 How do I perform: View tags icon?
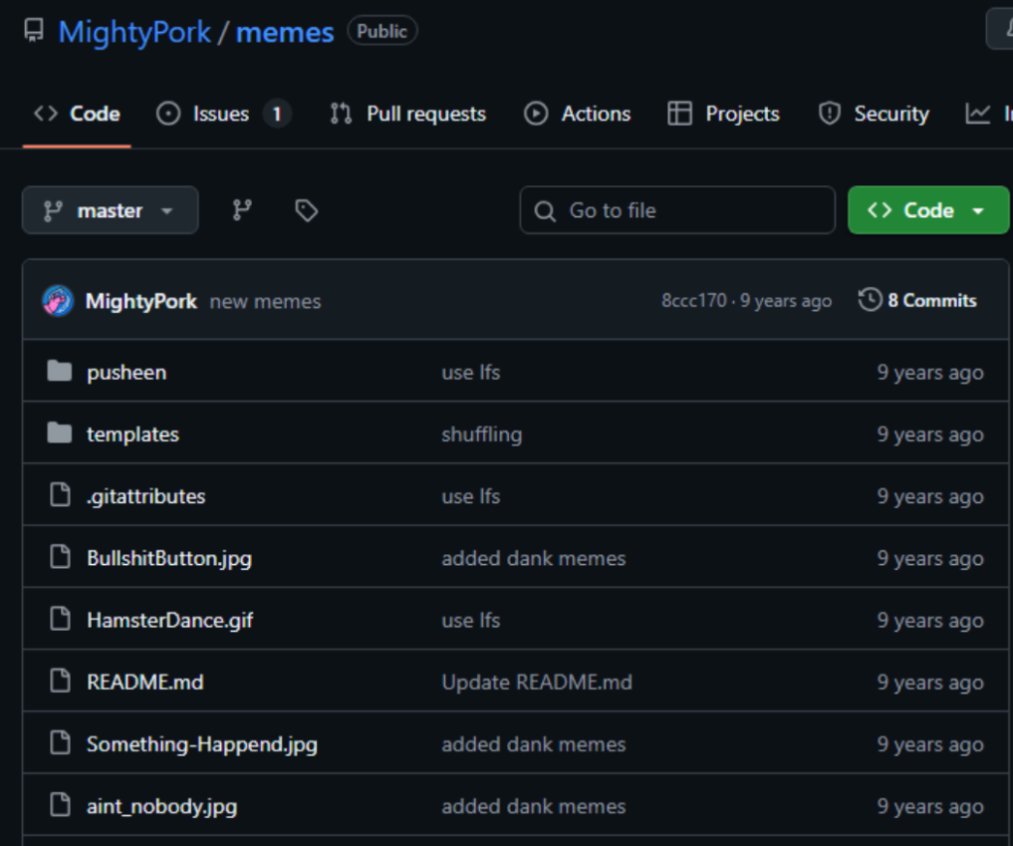point(306,210)
